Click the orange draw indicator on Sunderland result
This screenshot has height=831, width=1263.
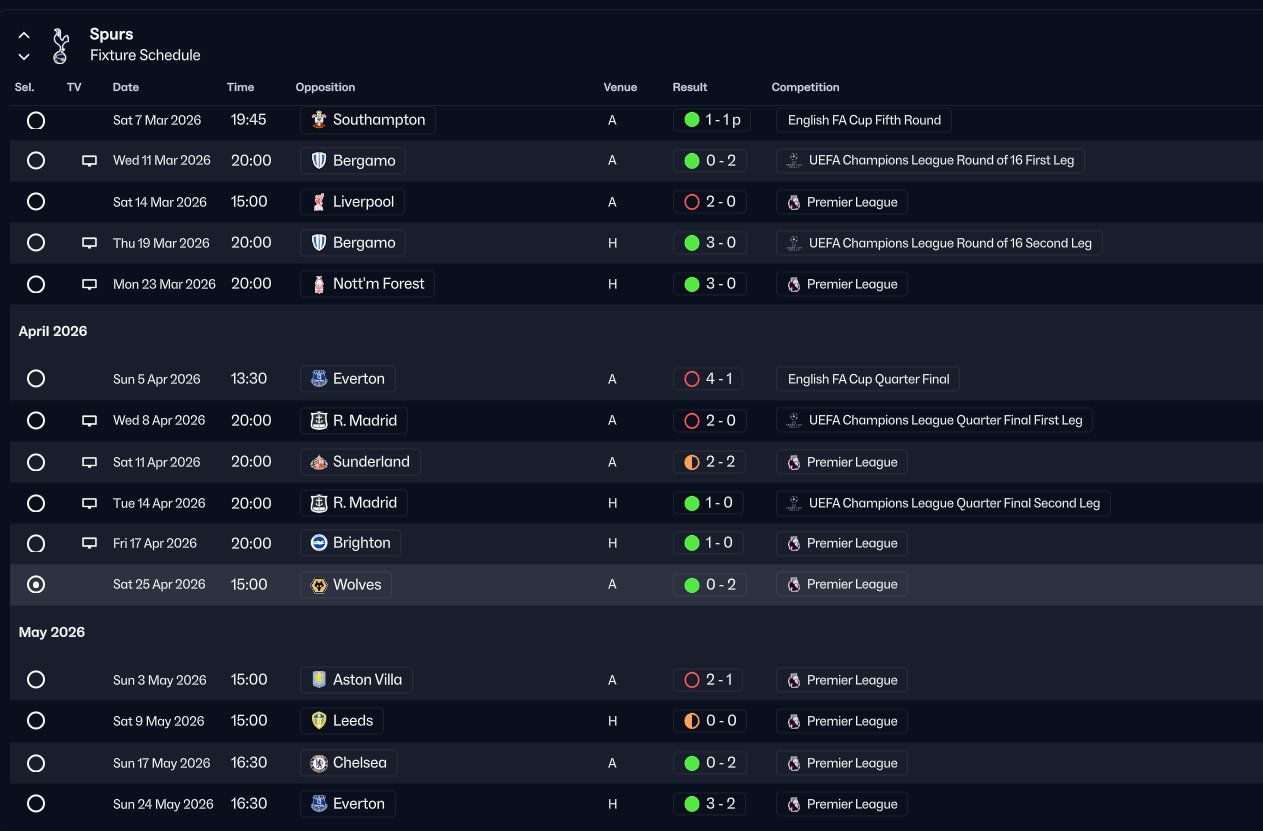tap(691, 462)
